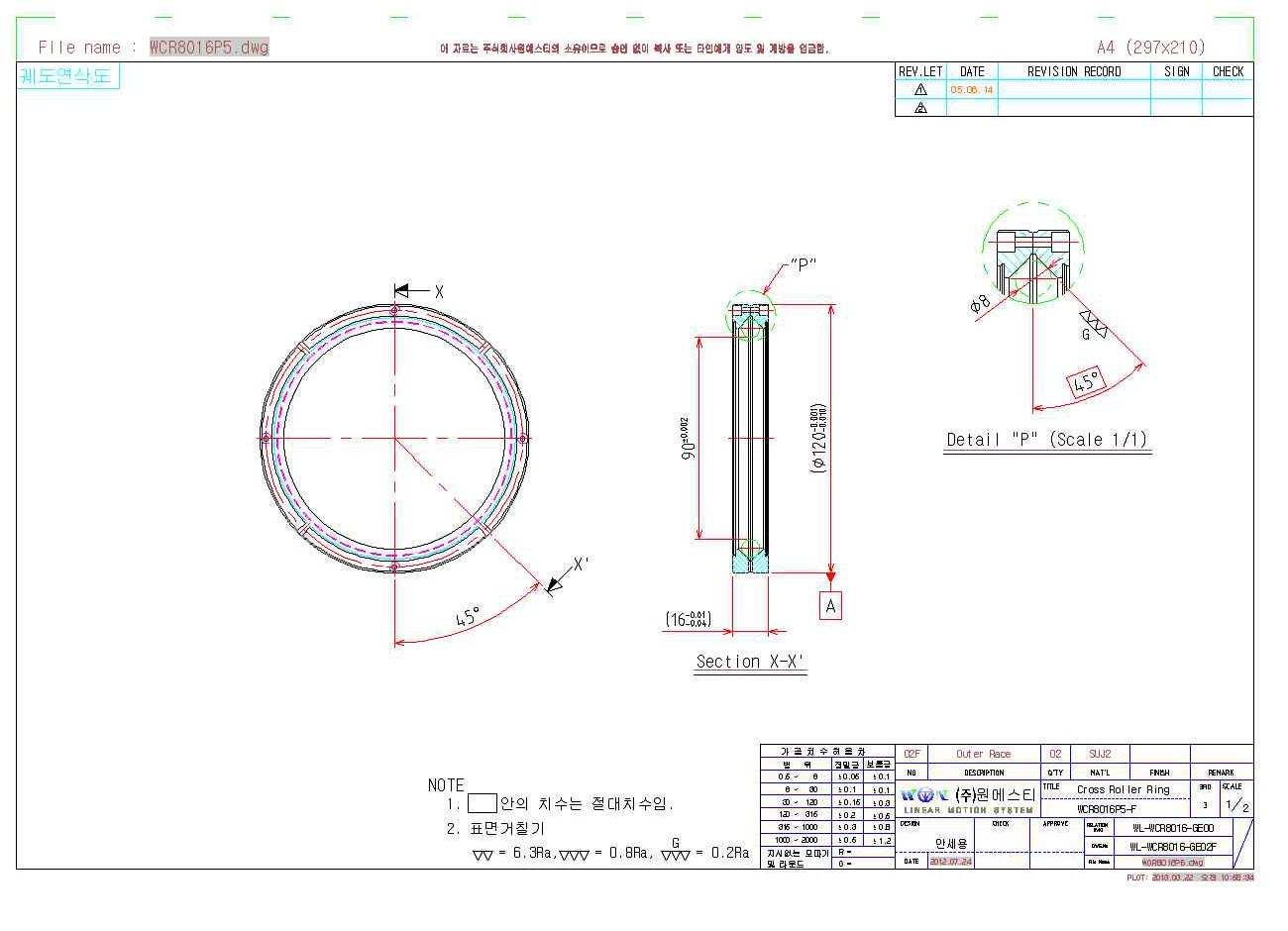Click the boxed datum symbol A
Image resolution: width=1288 pixels, height=931 pixels.
pyautogui.click(x=830, y=605)
